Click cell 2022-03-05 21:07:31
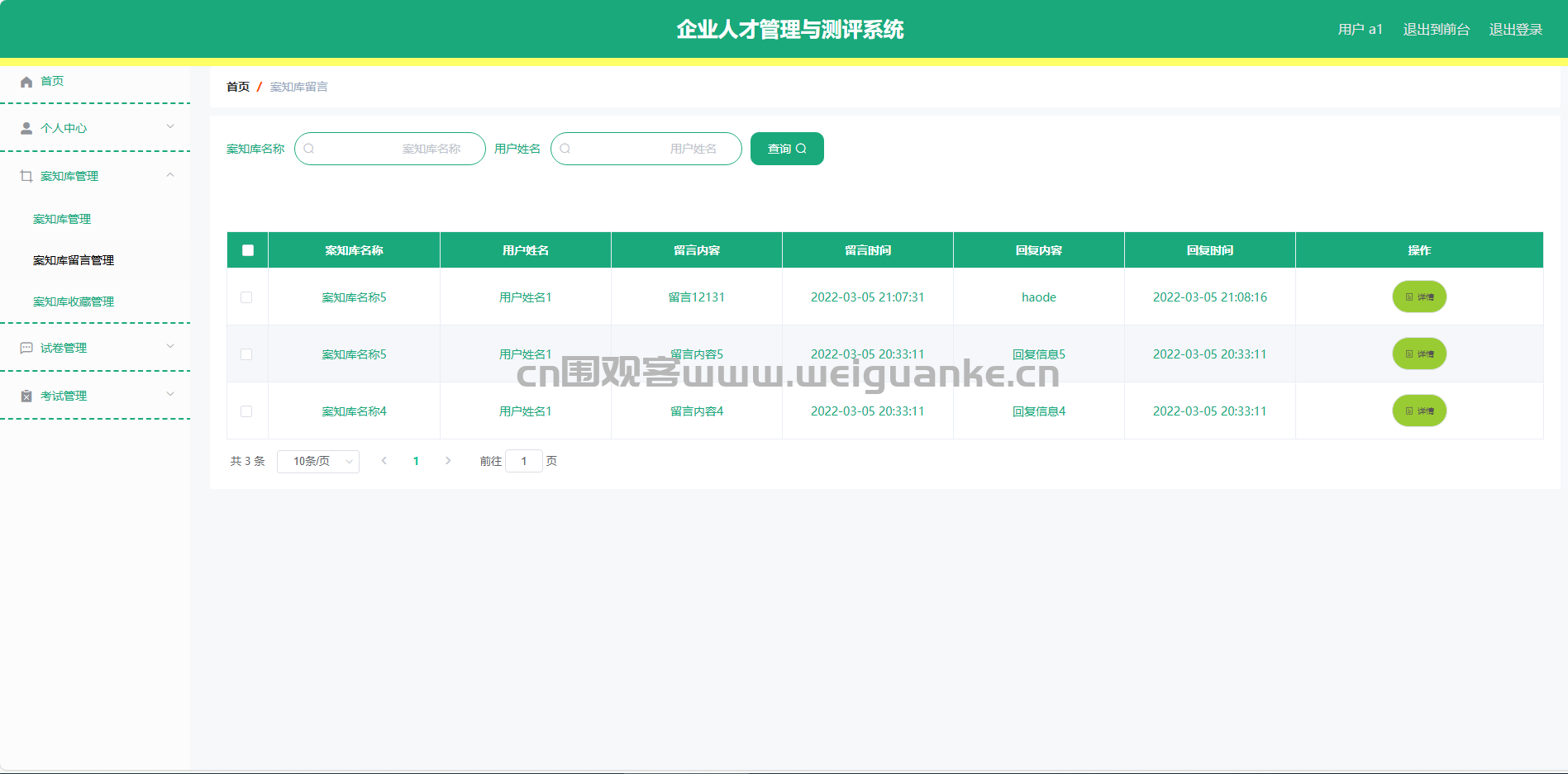This screenshot has height=774, width=1568. point(868,297)
